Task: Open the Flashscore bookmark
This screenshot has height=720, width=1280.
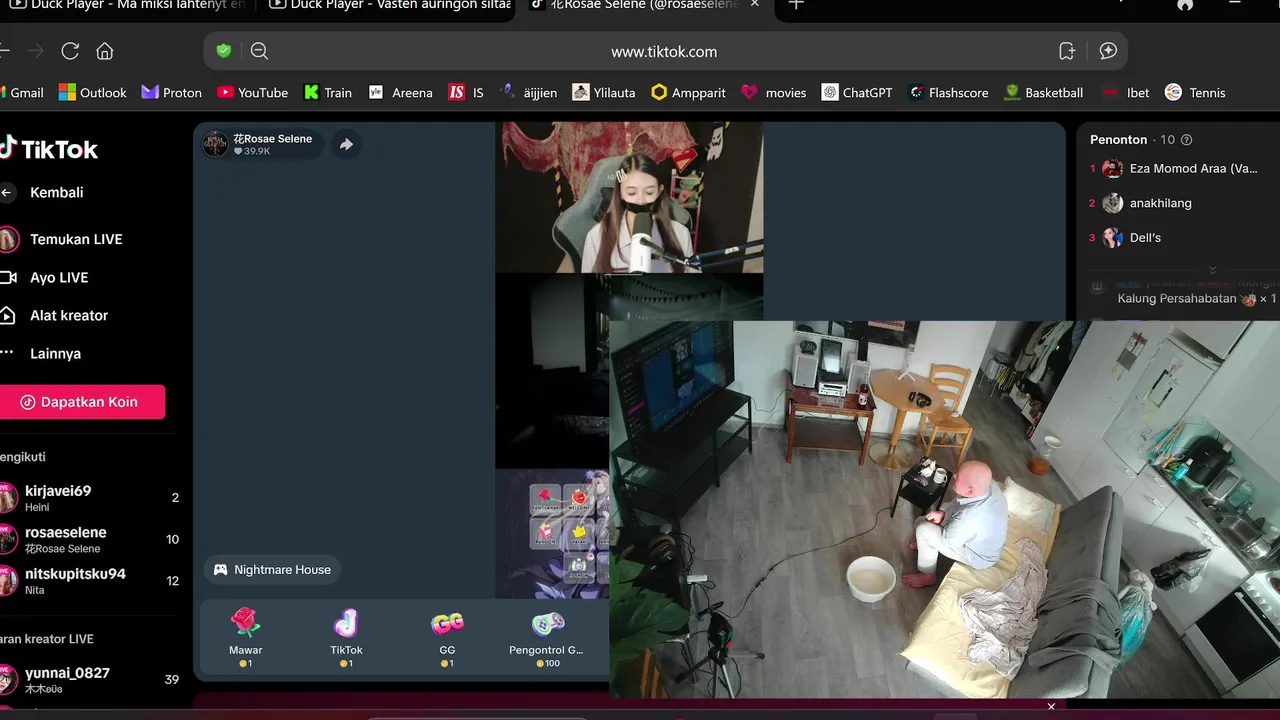Action: click(x=948, y=92)
